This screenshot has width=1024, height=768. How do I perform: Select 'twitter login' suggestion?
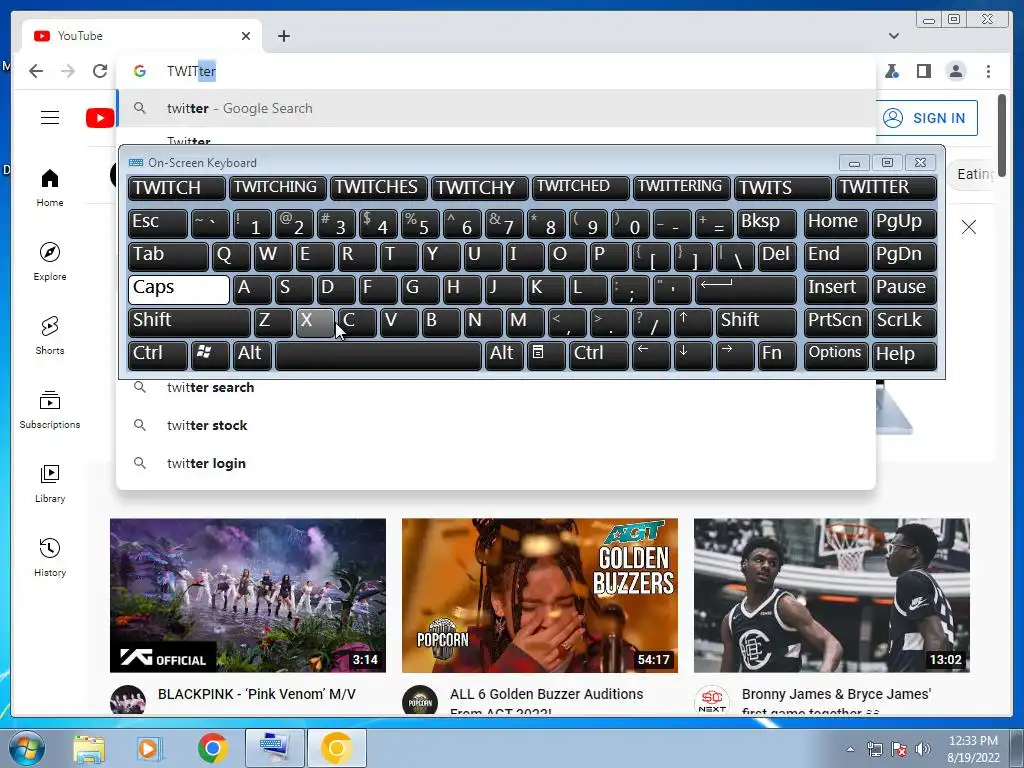click(x=496, y=463)
